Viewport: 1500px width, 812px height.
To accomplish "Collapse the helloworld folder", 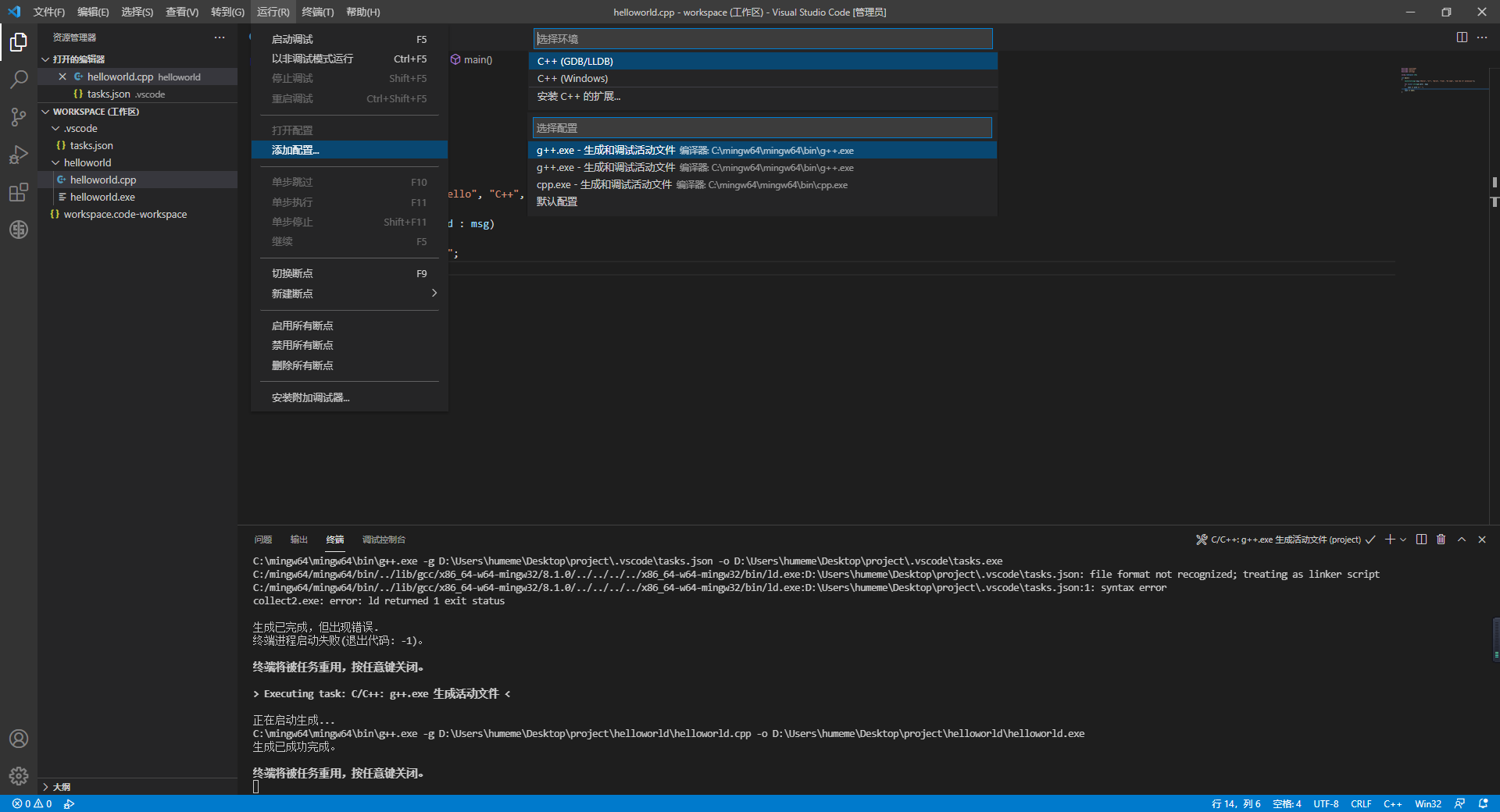I will pyautogui.click(x=55, y=162).
